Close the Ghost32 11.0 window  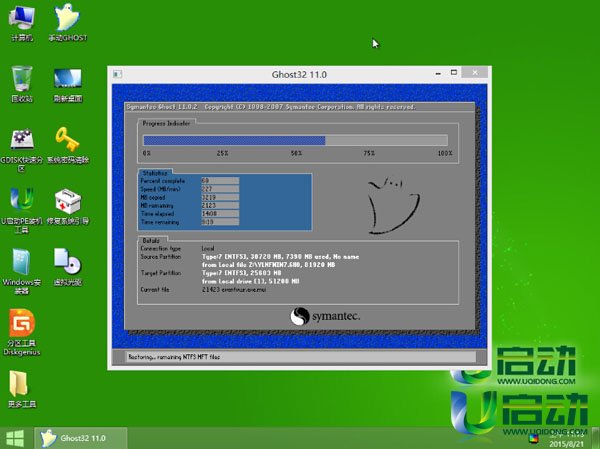pos(474,72)
